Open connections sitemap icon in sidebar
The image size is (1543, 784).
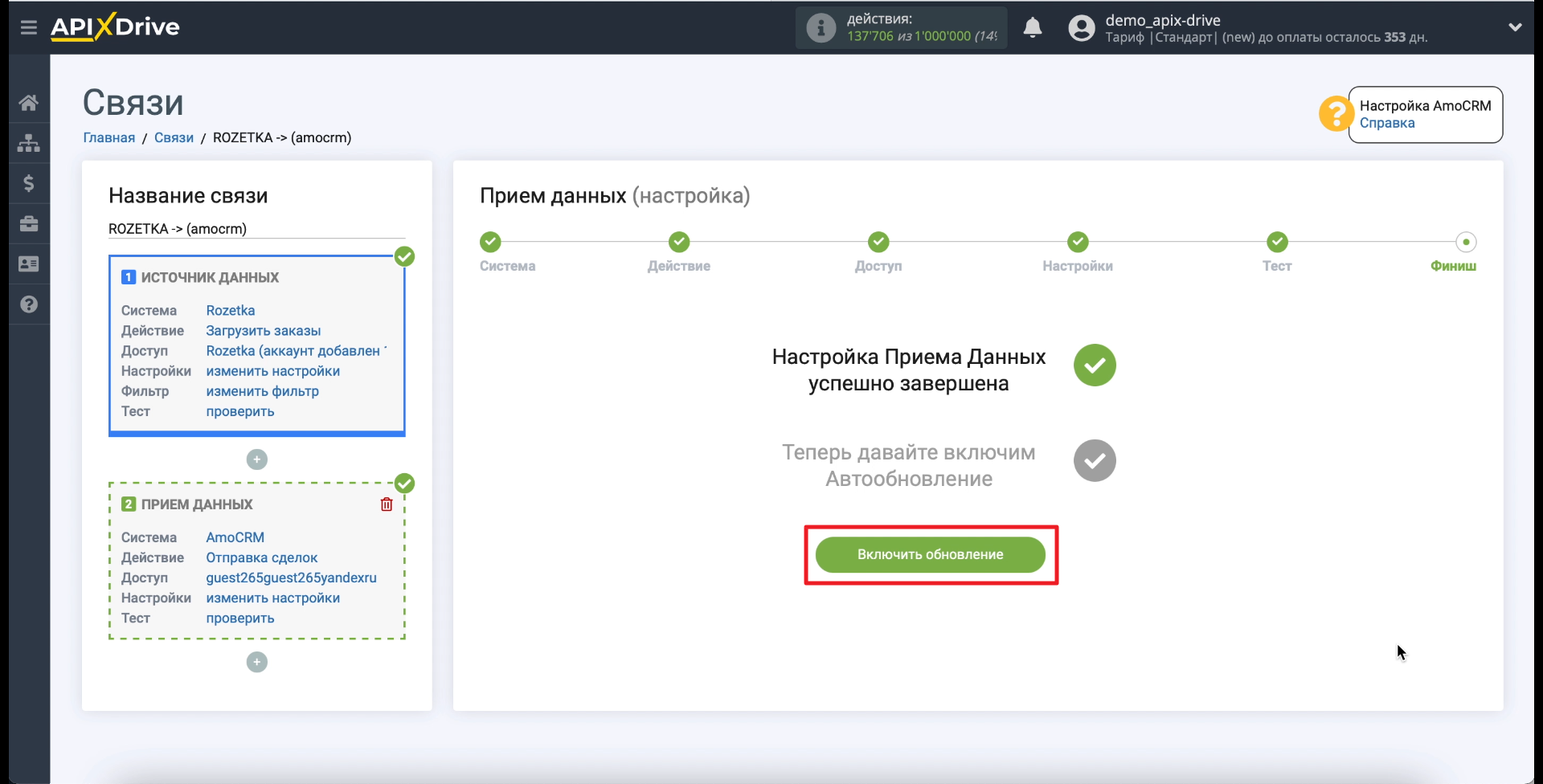coord(29,143)
